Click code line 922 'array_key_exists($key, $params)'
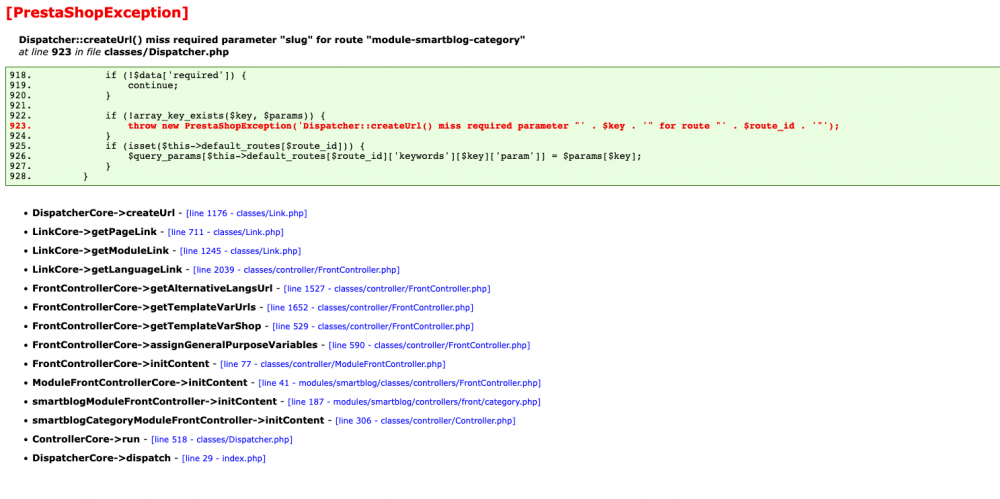Image resolution: width=1000 pixels, height=499 pixels. tap(216, 115)
